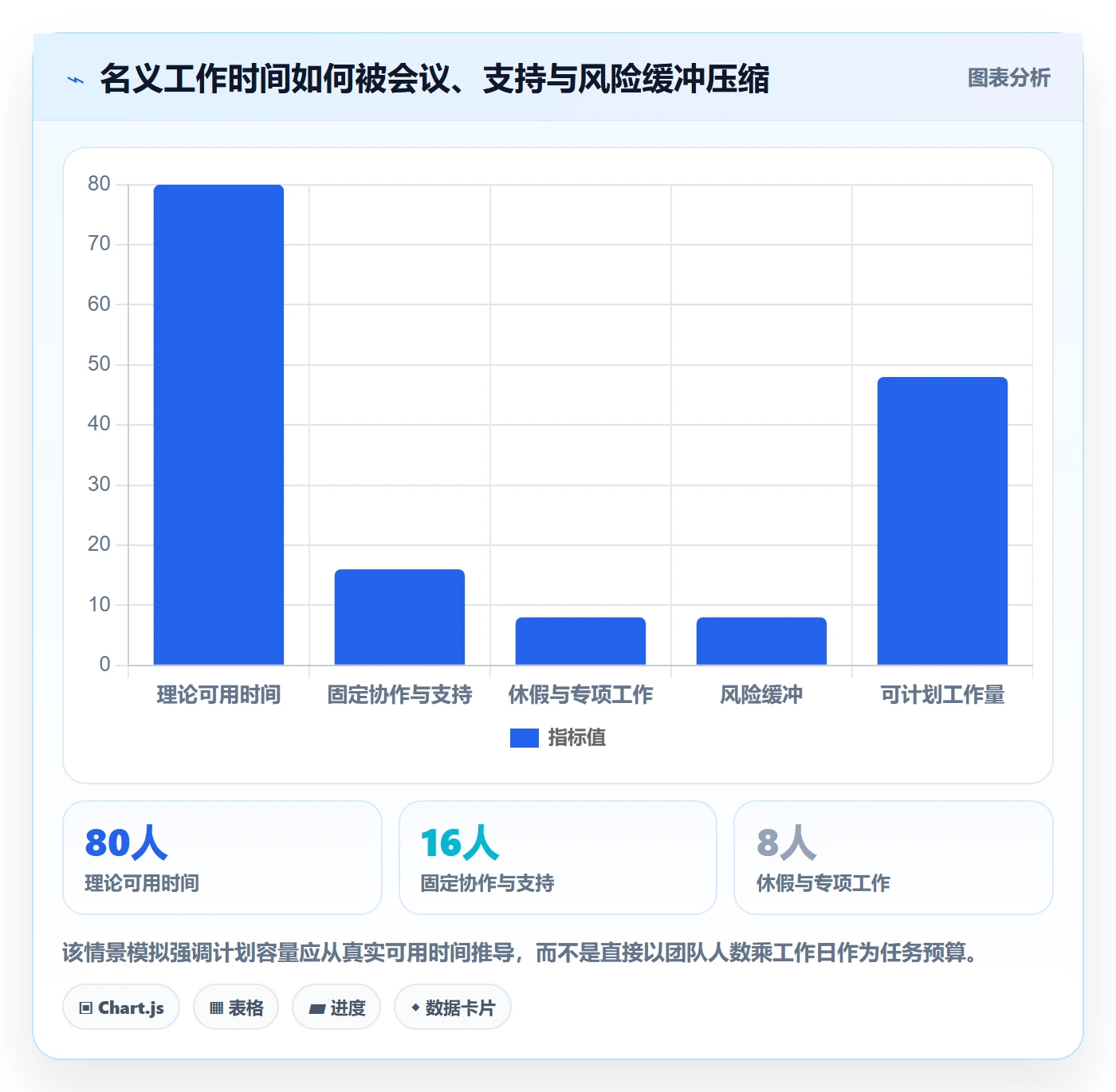Click the grid icon in the 表格 chip
Screen dimensions: 1116x1092
pyautogui.click(x=216, y=1008)
